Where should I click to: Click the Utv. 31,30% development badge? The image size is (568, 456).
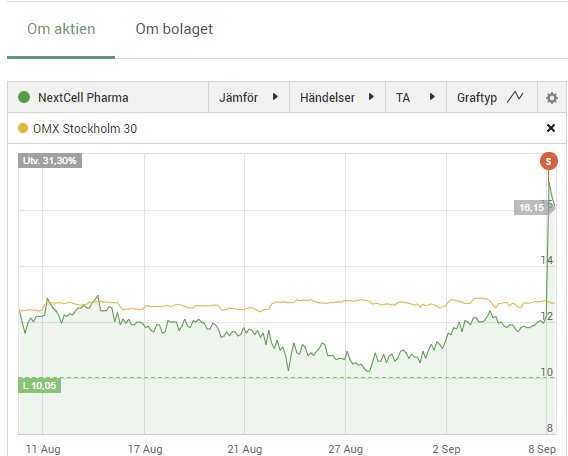[50, 160]
